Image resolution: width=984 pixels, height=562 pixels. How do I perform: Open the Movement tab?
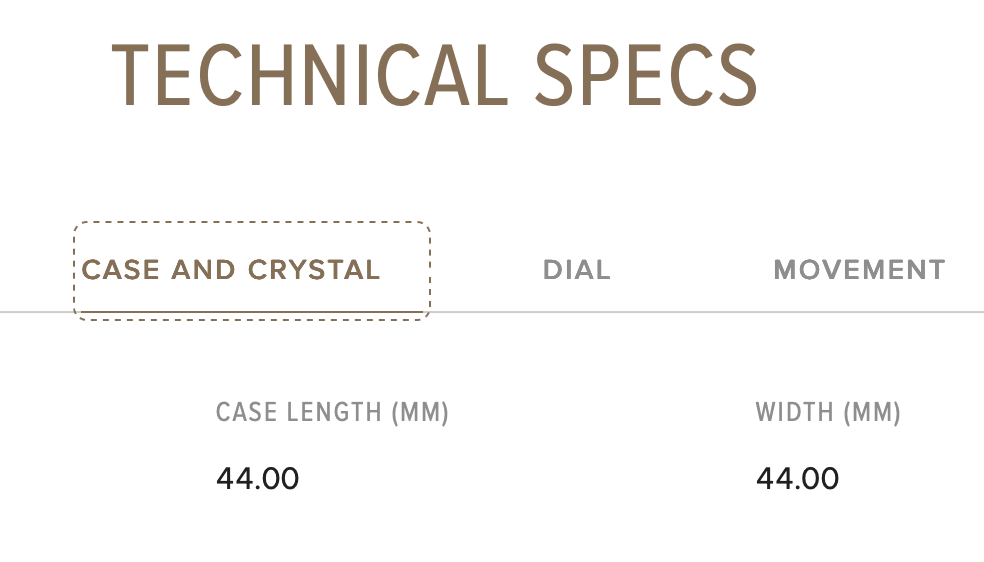tap(859, 270)
